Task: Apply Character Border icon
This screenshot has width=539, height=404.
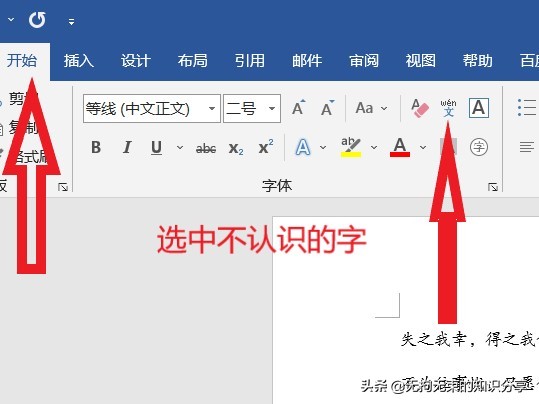Action: pyautogui.click(x=479, y=108)
